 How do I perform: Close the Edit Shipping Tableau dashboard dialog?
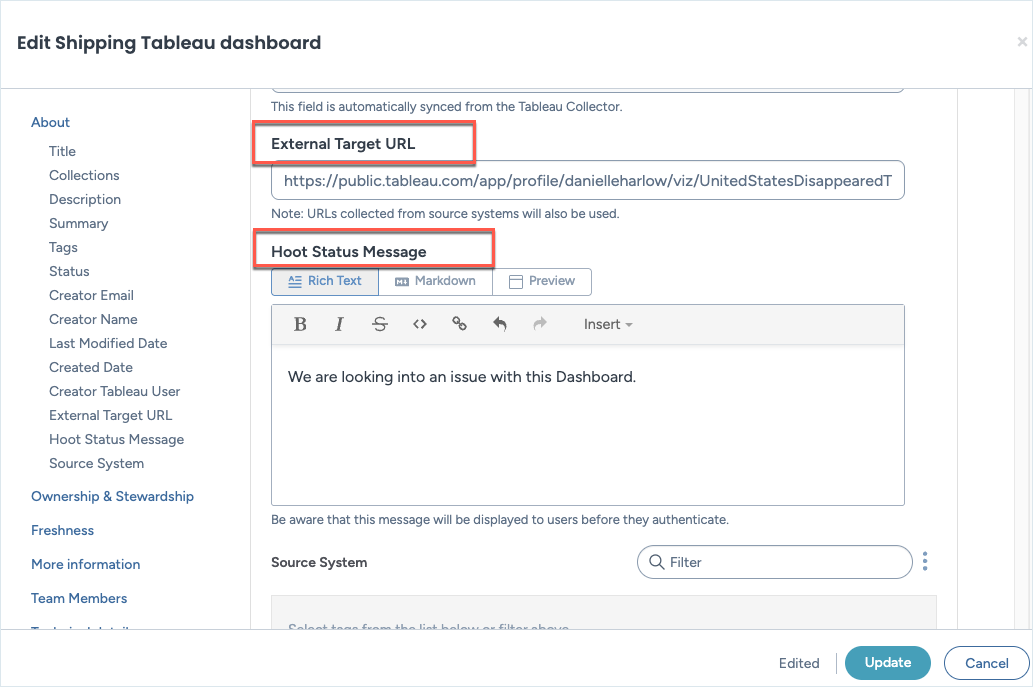[x=1021, y=42]
